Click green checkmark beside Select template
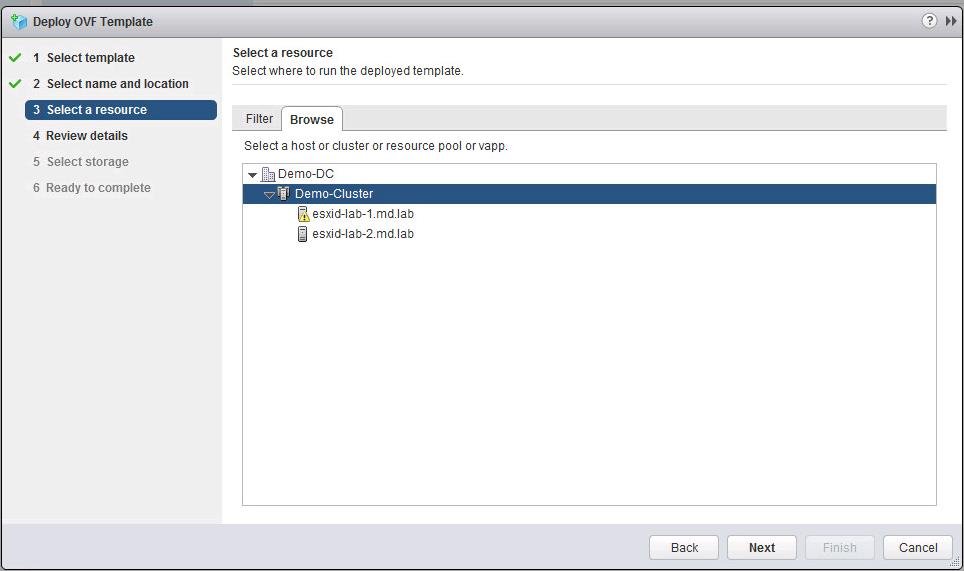This screenshot has height=571, width=964. click(15, 58)
